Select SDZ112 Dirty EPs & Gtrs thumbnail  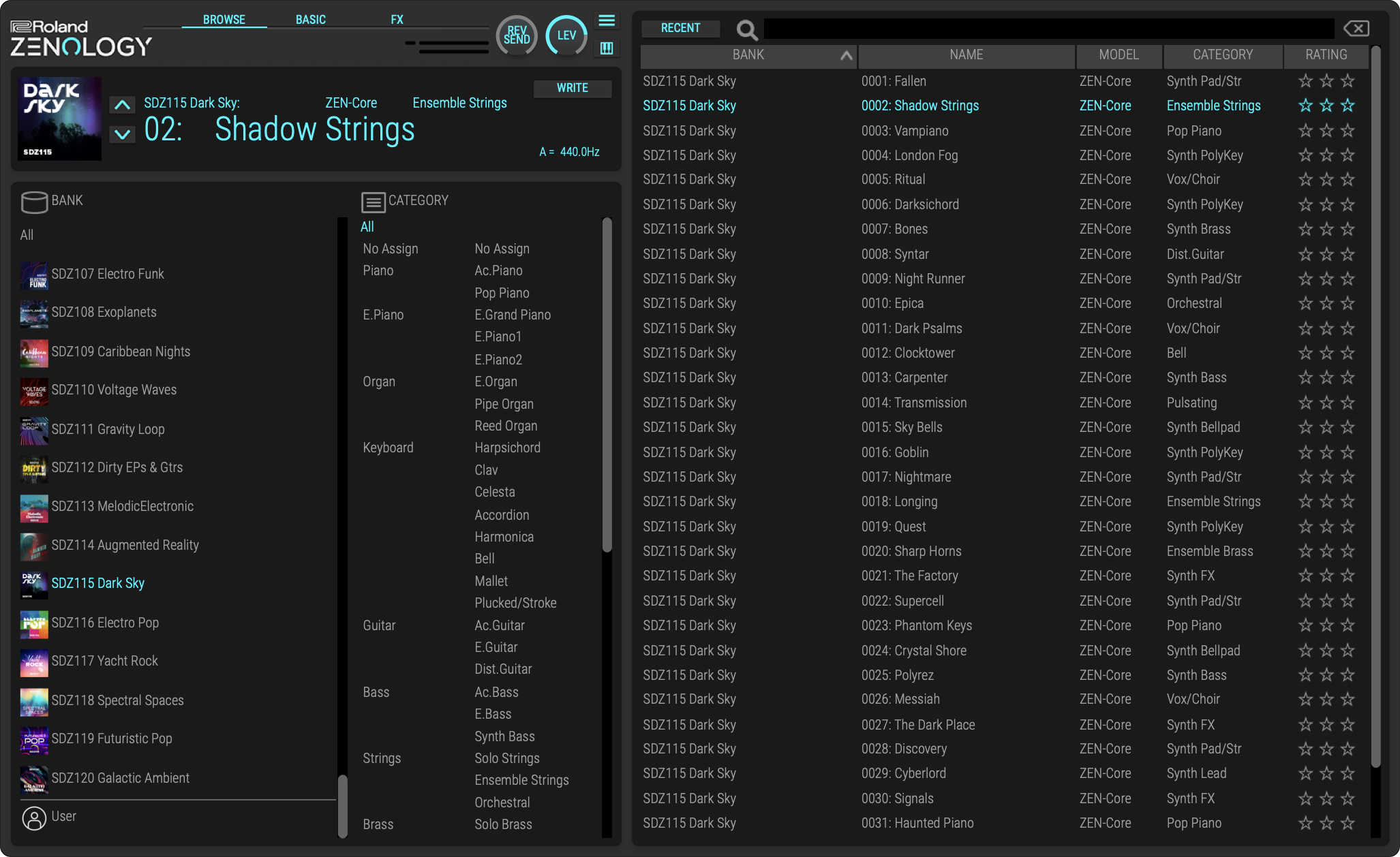[x=34, y=469]
